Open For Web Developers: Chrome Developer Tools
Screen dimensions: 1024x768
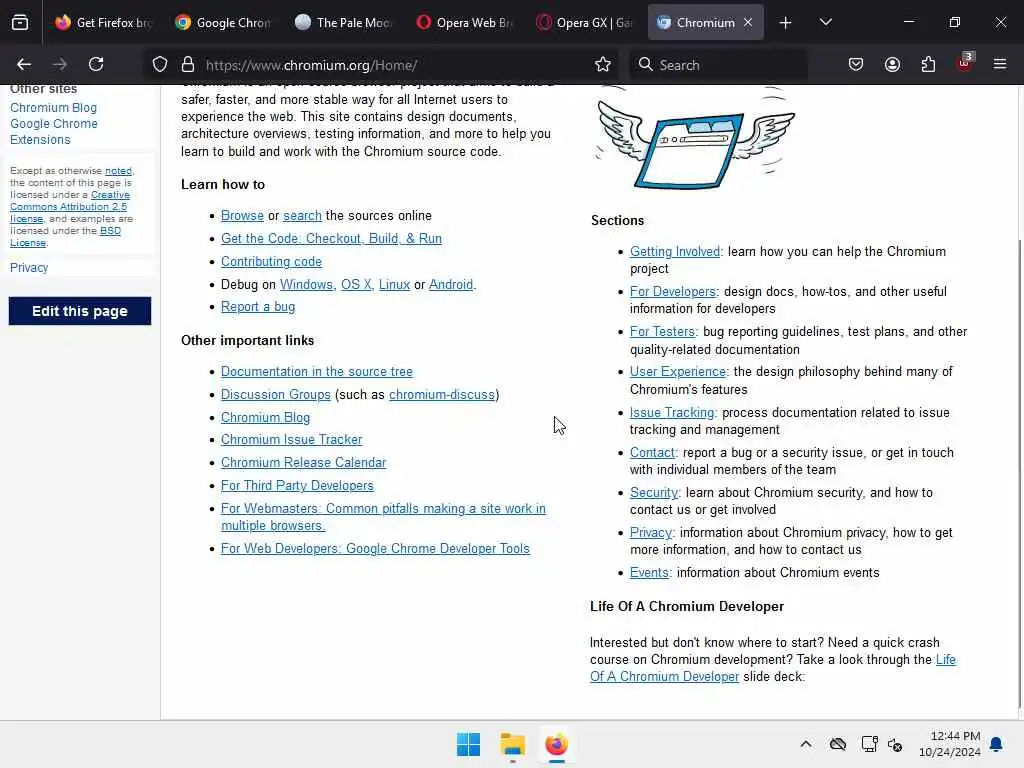pos(375,549)
